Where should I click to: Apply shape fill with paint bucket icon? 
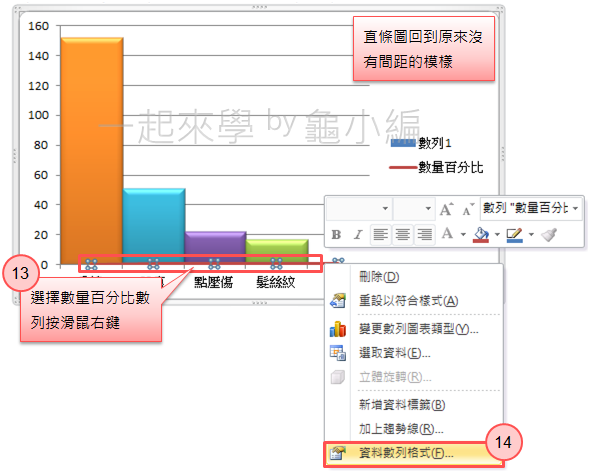[481, 234]
